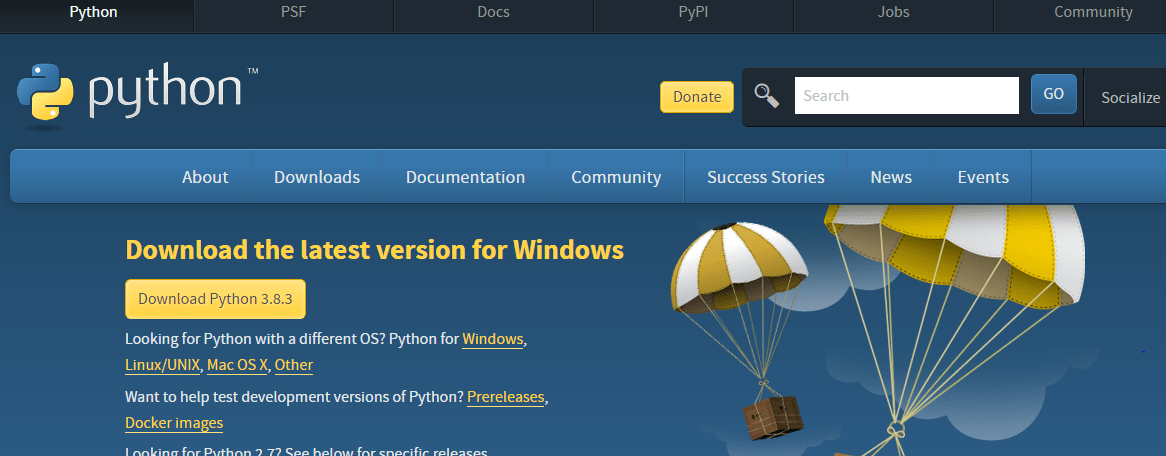Open the PSF top tab
The width and height of the screenshot is (1166, 456).
coord(294,12)
